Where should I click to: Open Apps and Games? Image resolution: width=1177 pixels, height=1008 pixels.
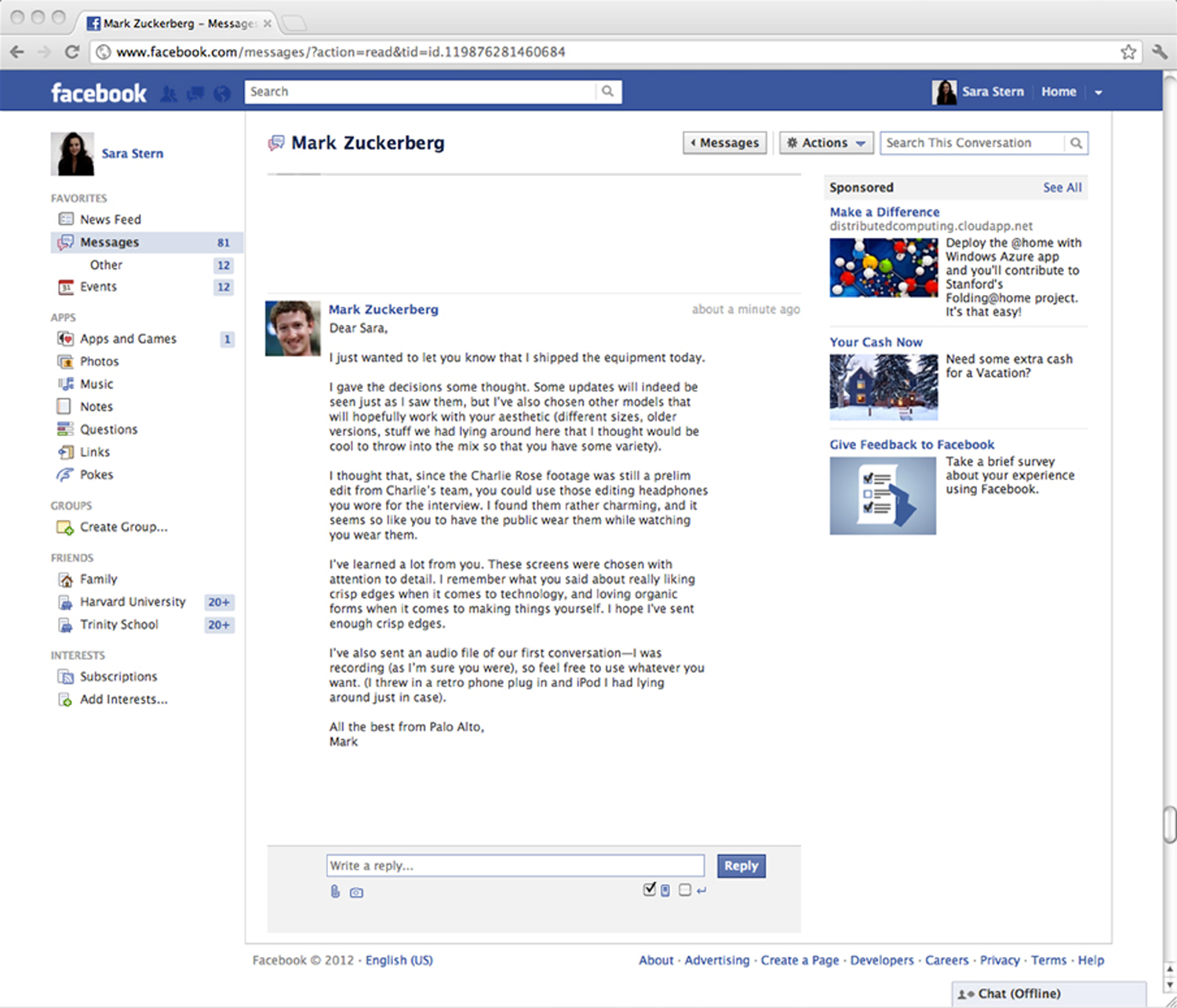pos(128,339)
